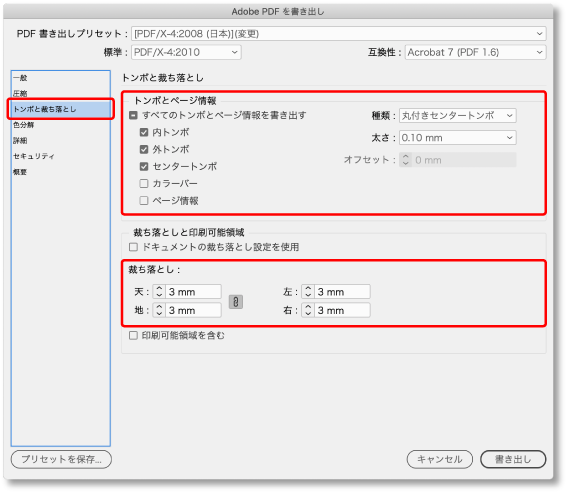Uncheck the 外トンボ checkbox

[144, 149]
